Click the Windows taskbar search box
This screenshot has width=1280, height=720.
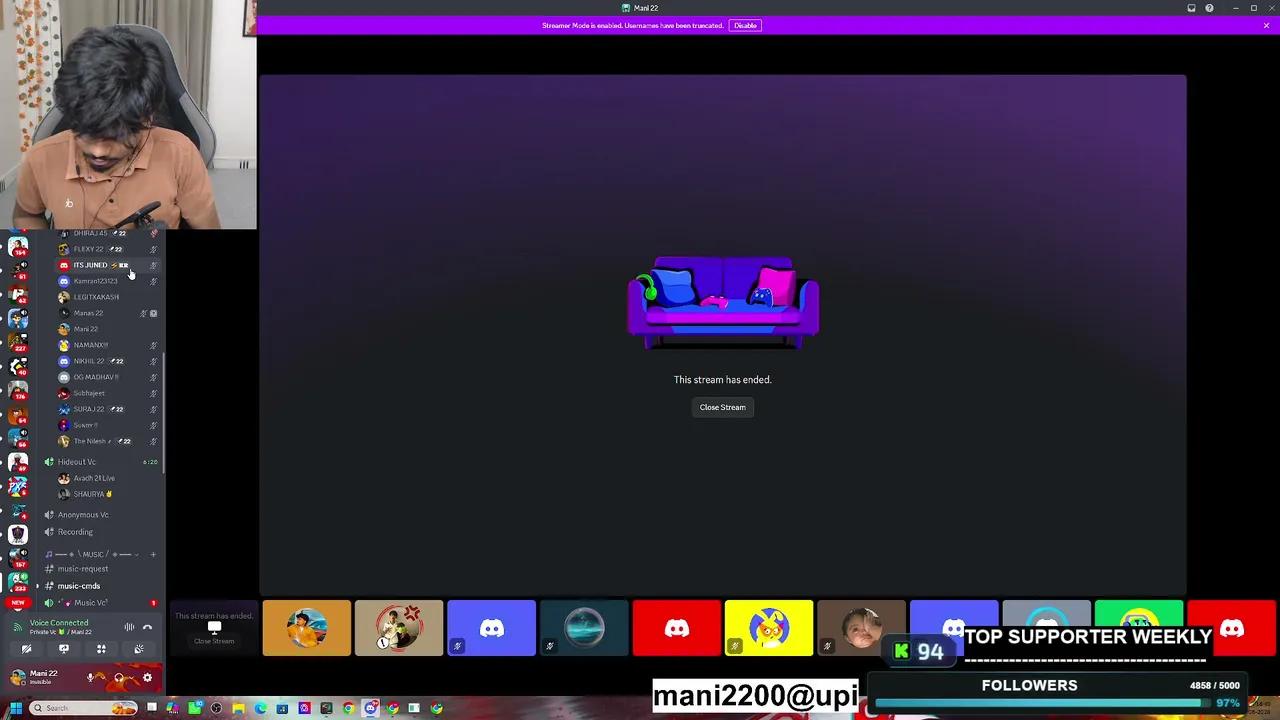[83, 708]
